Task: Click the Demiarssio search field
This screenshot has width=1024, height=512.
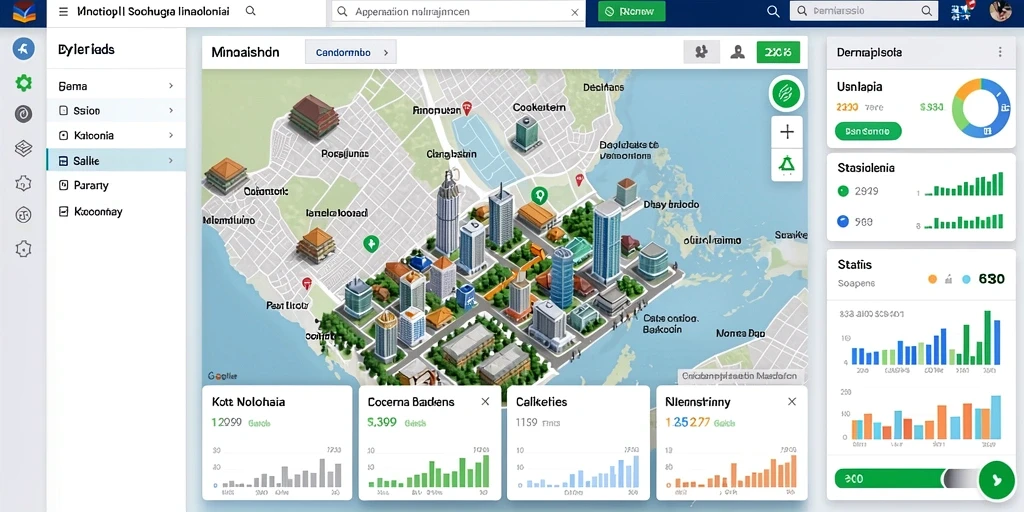Action: click(864, 11)
